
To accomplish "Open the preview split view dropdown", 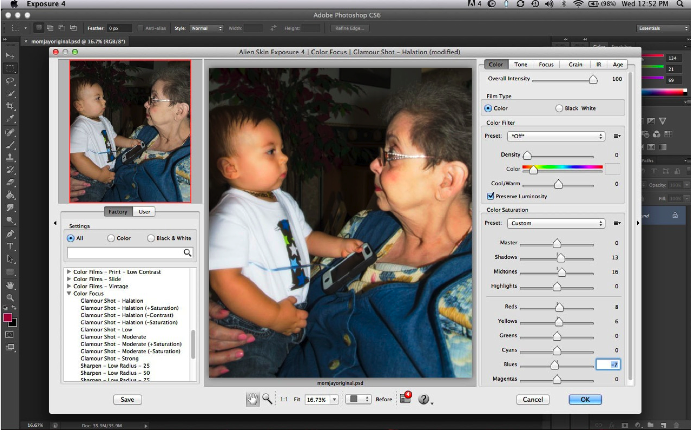I will 358,399.
